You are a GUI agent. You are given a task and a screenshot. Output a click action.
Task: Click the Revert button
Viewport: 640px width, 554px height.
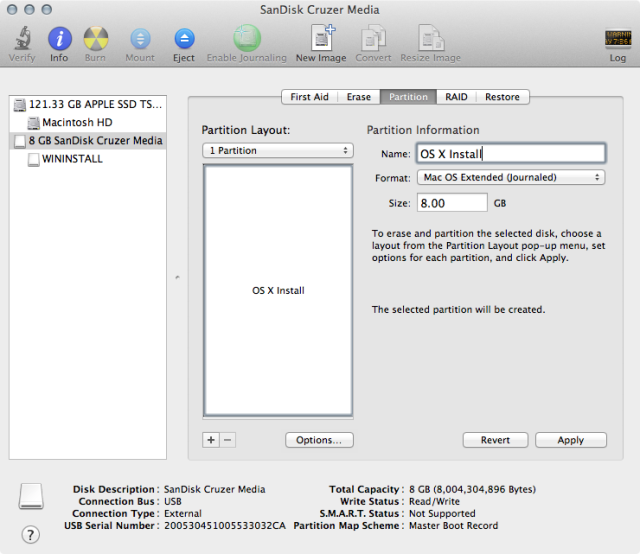point(496,440)
